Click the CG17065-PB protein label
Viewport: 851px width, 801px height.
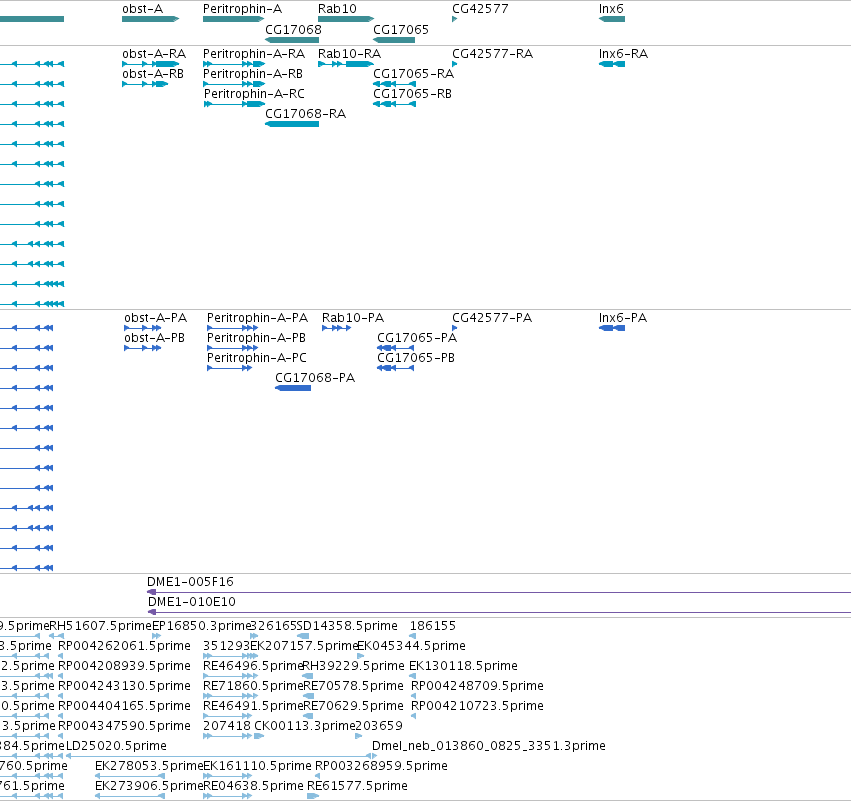pos(416,358)
